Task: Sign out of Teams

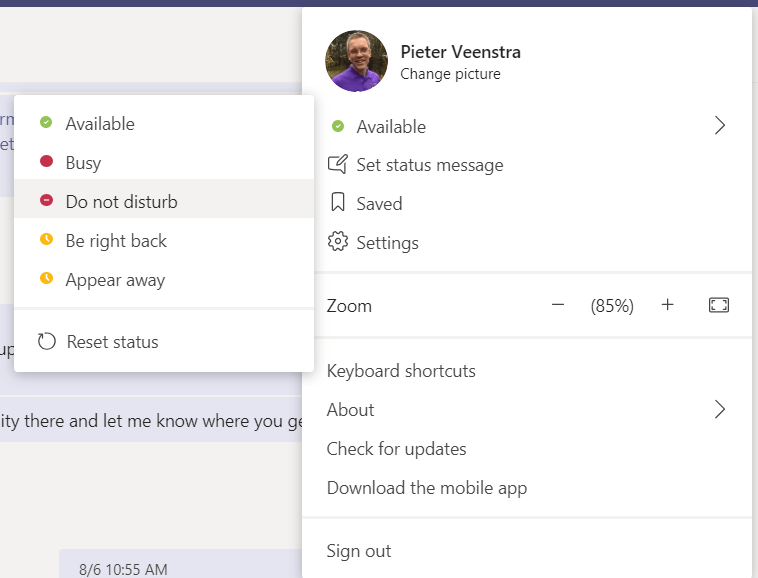Action: (527, 550)
